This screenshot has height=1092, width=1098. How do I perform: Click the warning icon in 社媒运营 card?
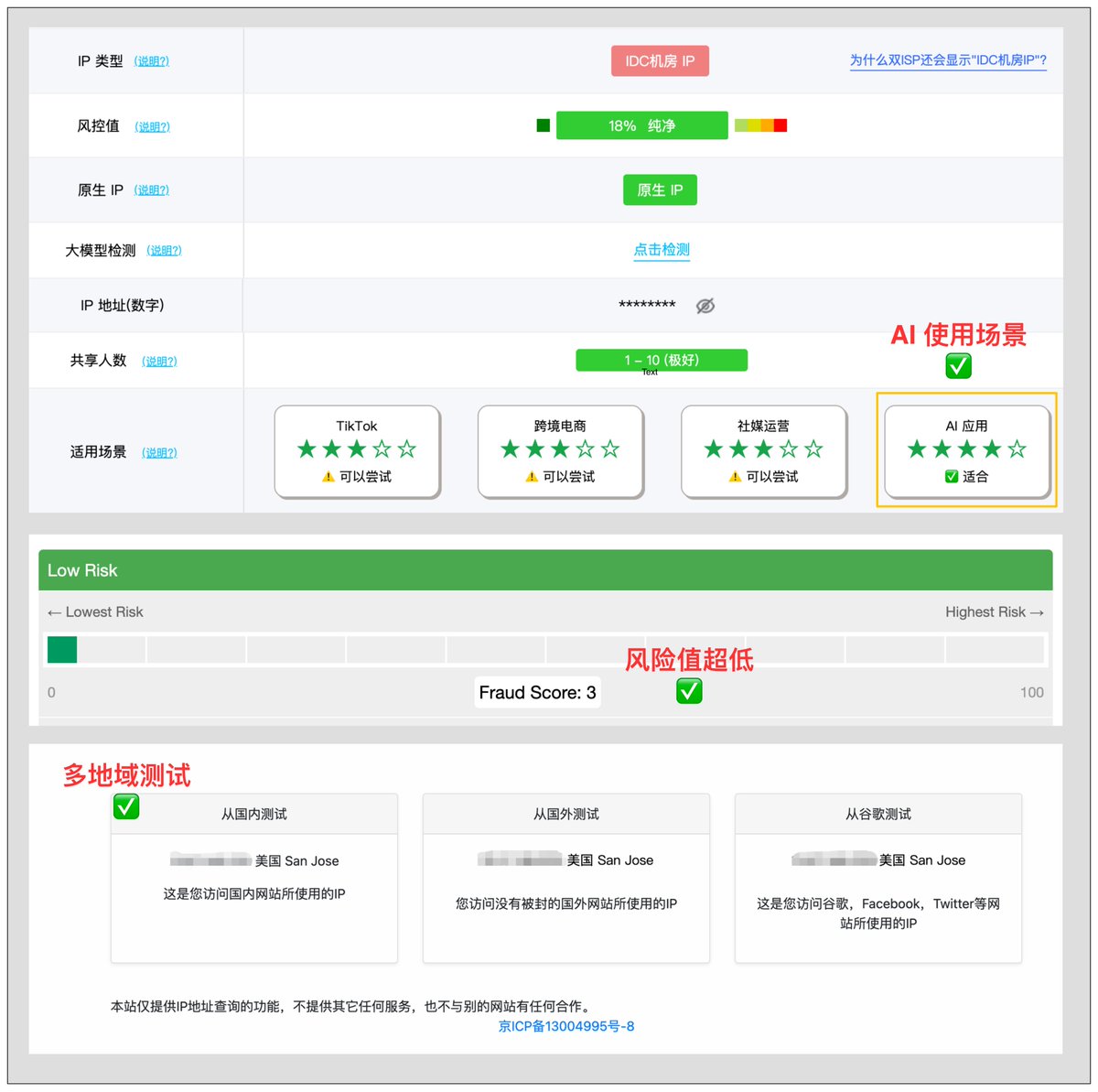(x=735, y=477)
